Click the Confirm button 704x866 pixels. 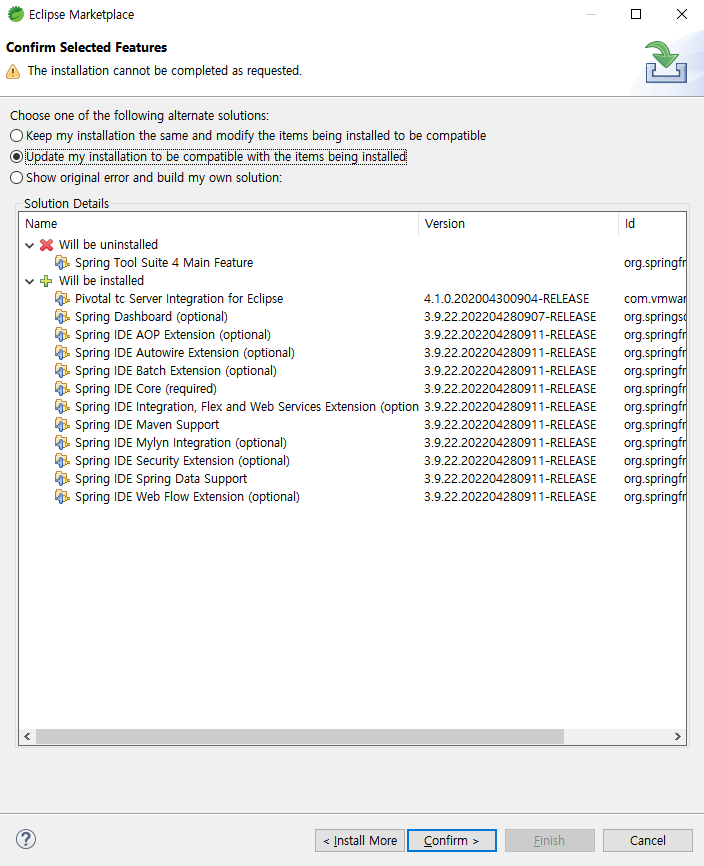click(452, 840)
